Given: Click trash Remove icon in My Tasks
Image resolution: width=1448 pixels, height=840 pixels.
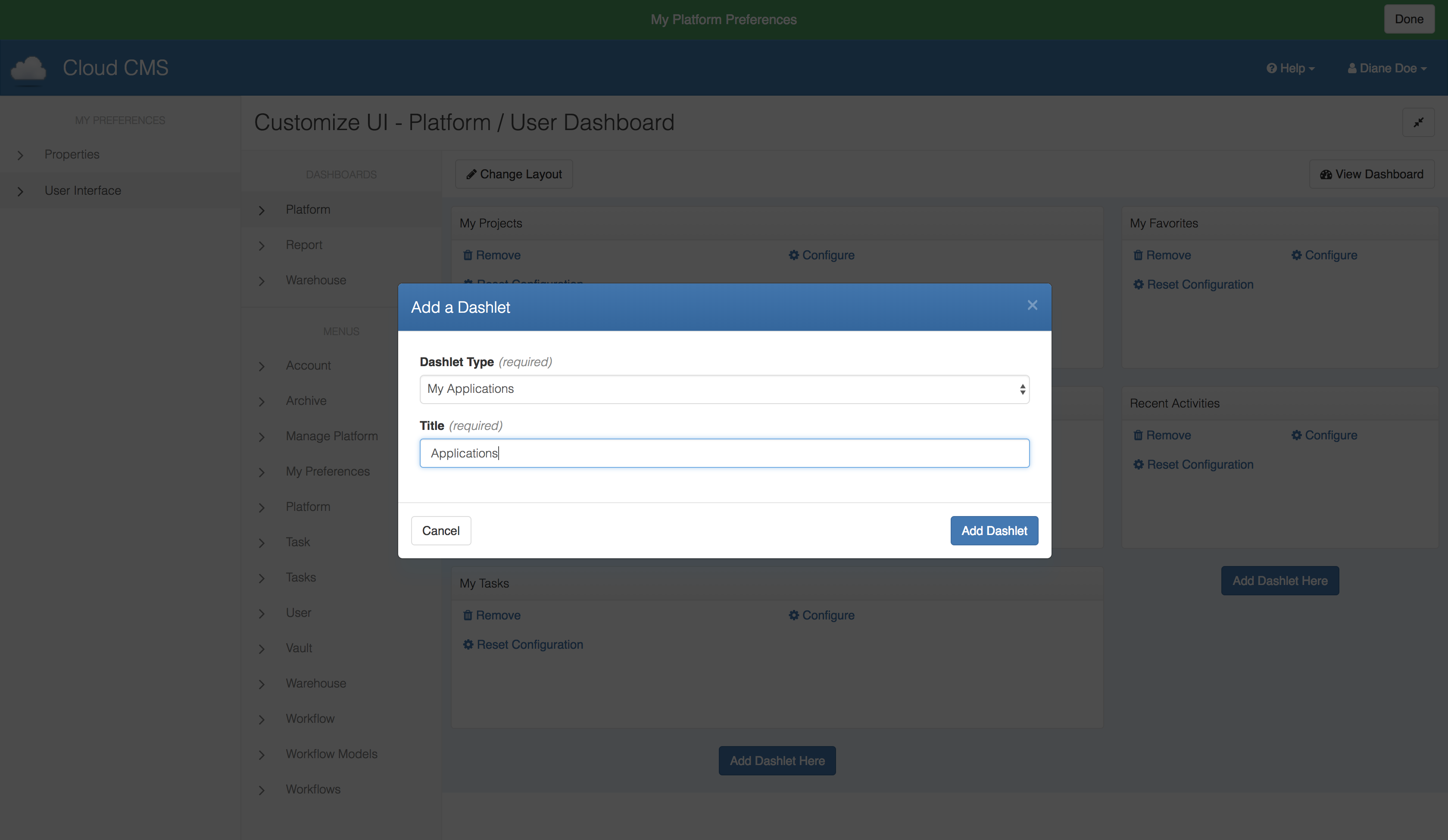Looking at the screenshot, I should pyautogui.click(x=468, y=615).
